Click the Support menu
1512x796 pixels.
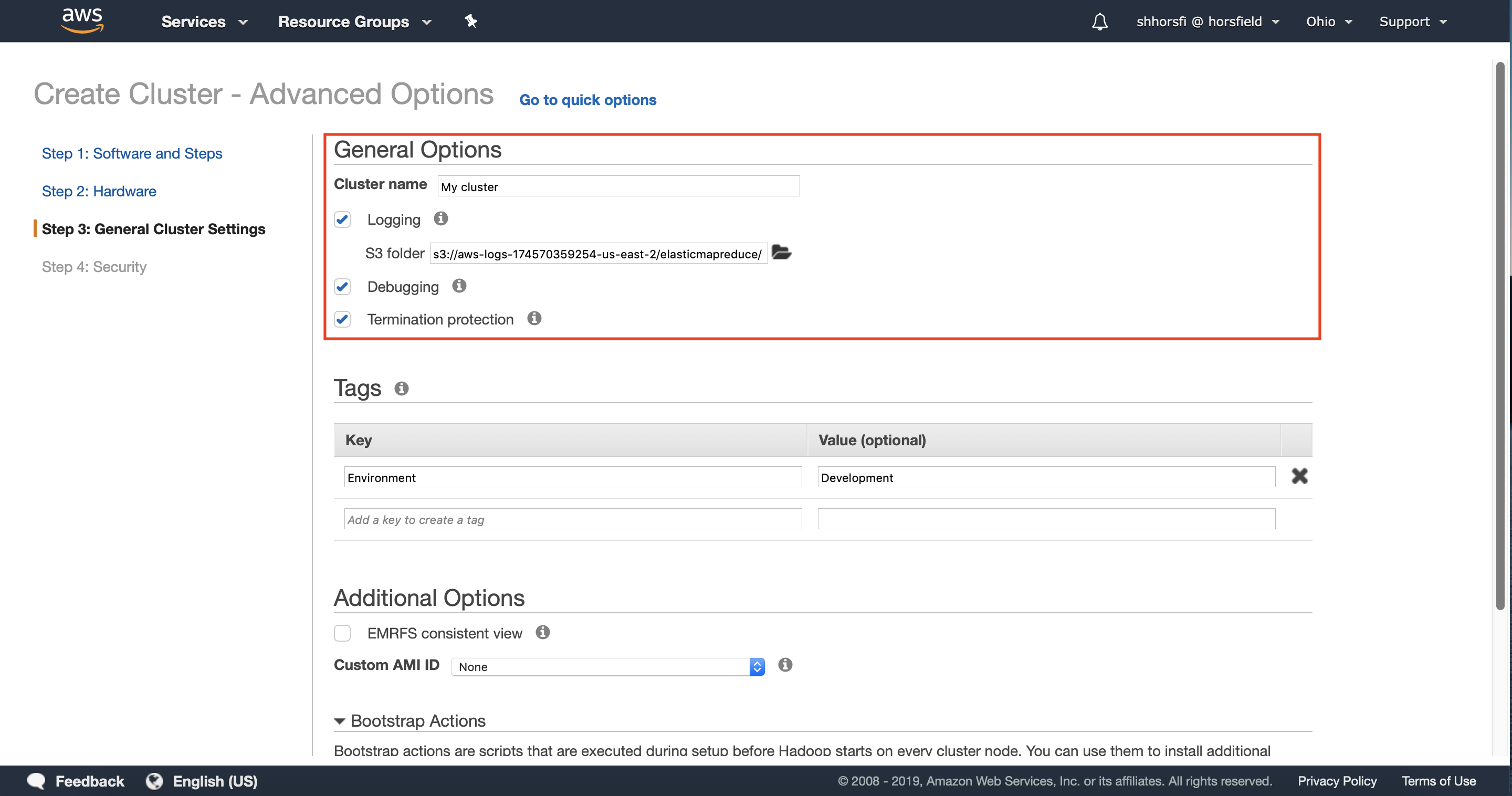pos(1410,21)
